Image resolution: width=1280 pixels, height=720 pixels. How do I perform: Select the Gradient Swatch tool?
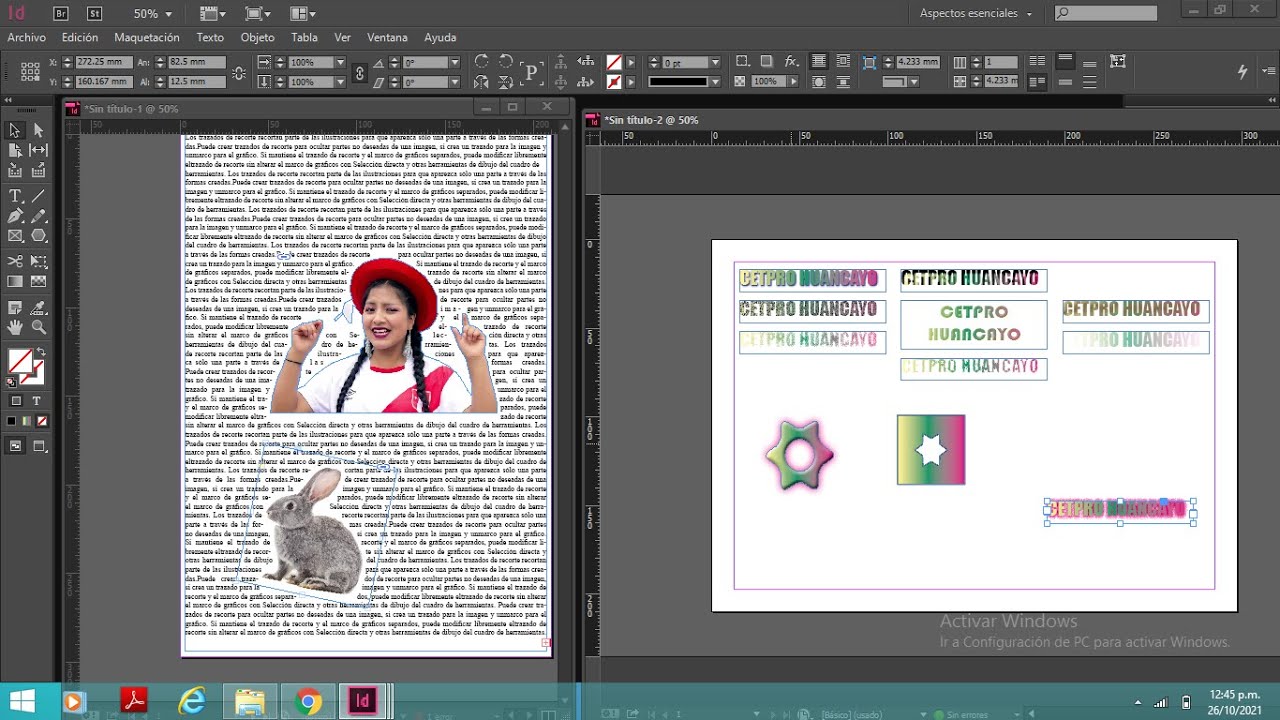(15, 282)
